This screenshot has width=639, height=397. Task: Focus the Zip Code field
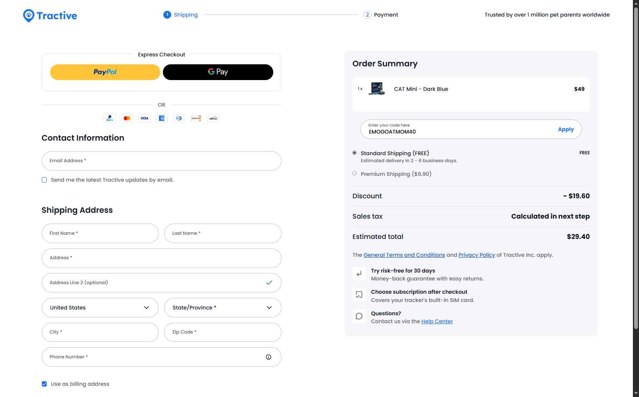coord(223,332)
